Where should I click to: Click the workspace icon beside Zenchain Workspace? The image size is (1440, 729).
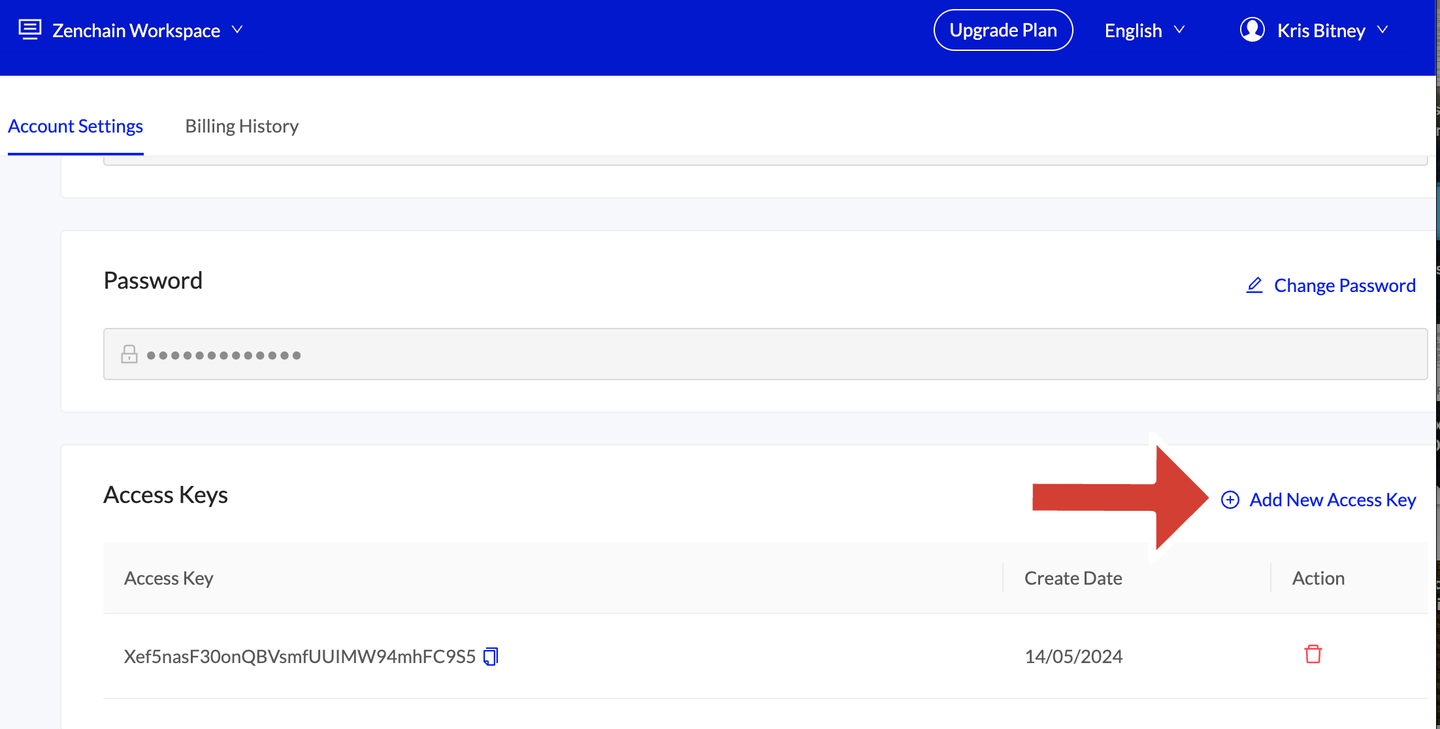coord(29,29)
